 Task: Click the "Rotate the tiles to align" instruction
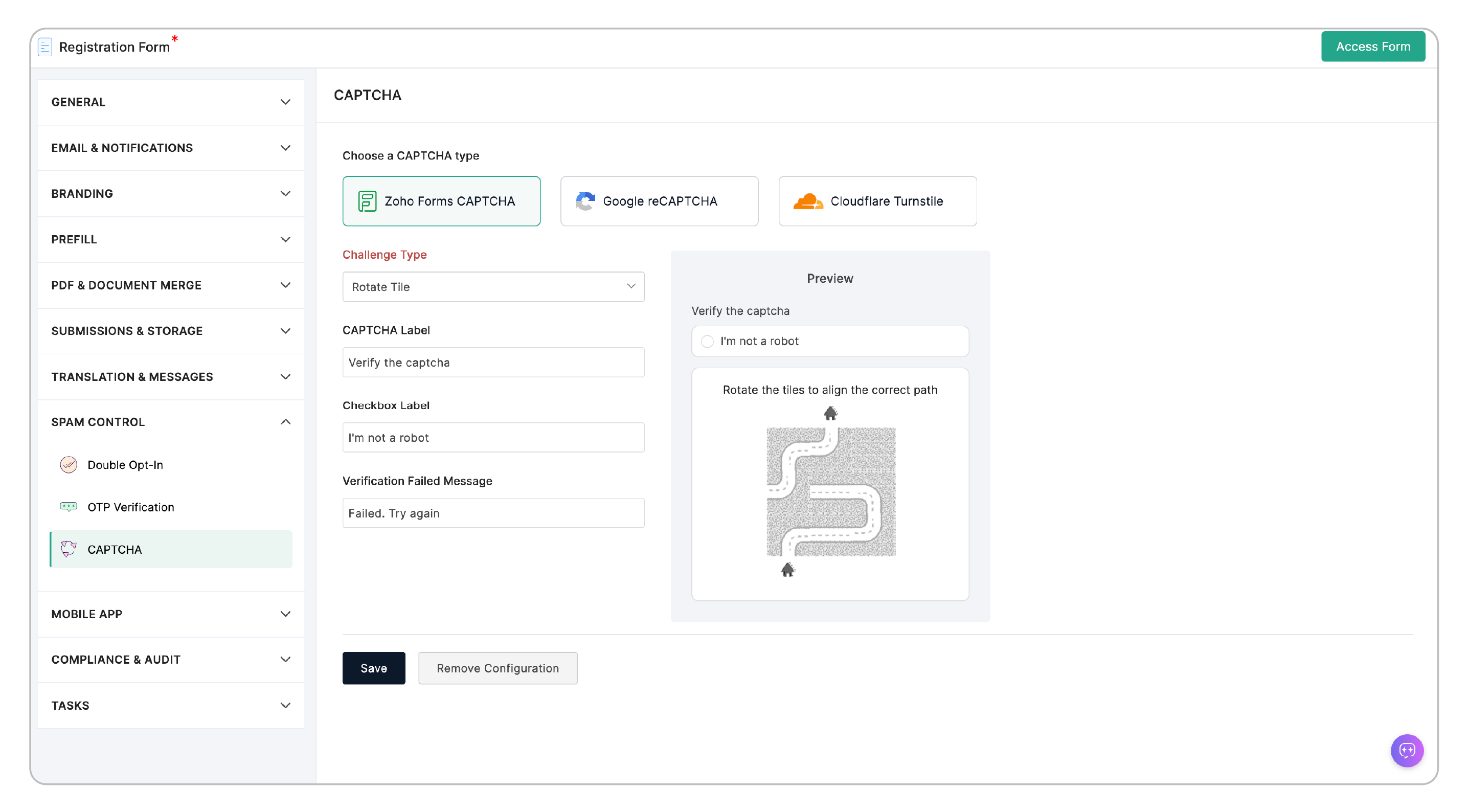point(830,390)
